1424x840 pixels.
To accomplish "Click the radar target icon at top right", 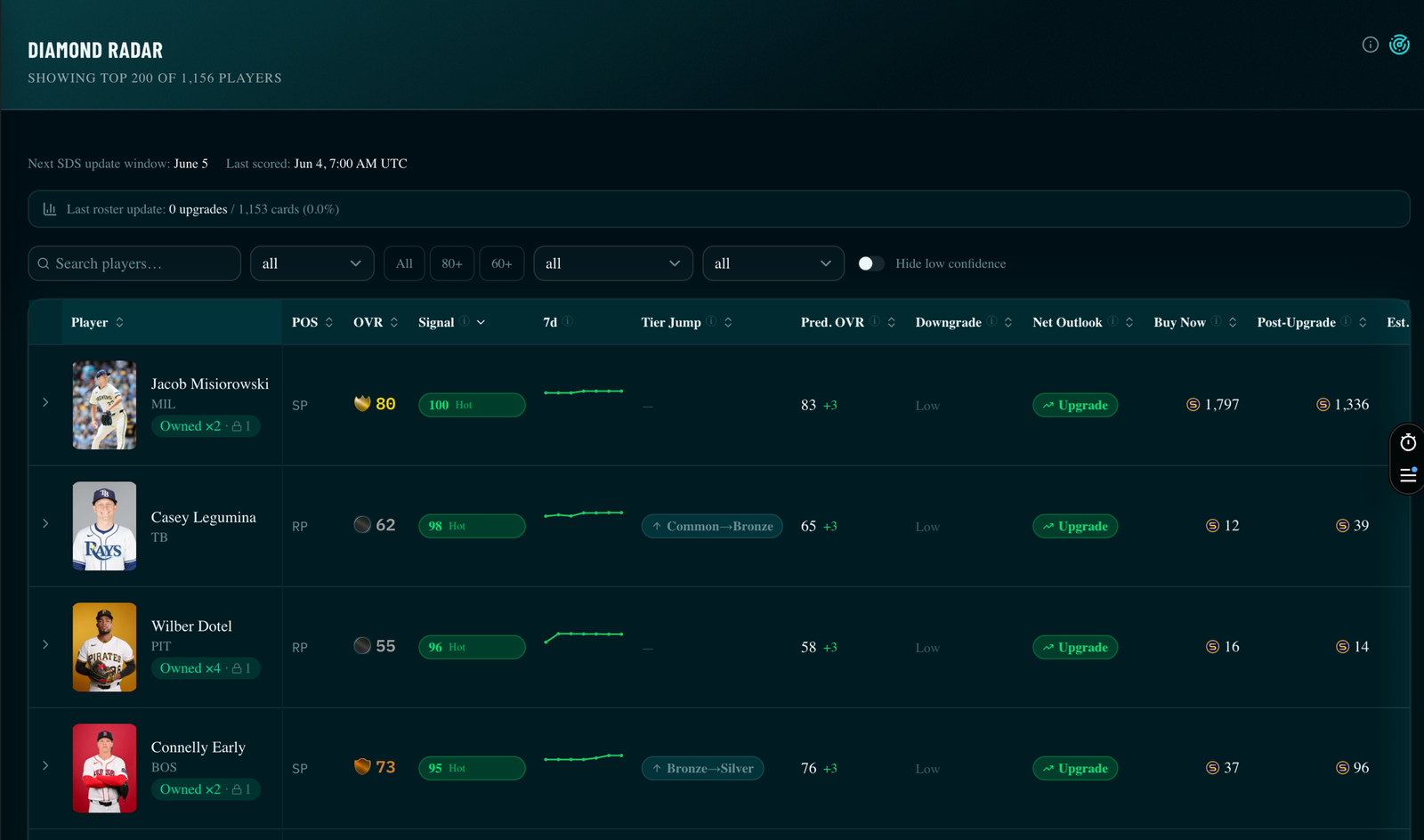I will [x=1399, y=44].
